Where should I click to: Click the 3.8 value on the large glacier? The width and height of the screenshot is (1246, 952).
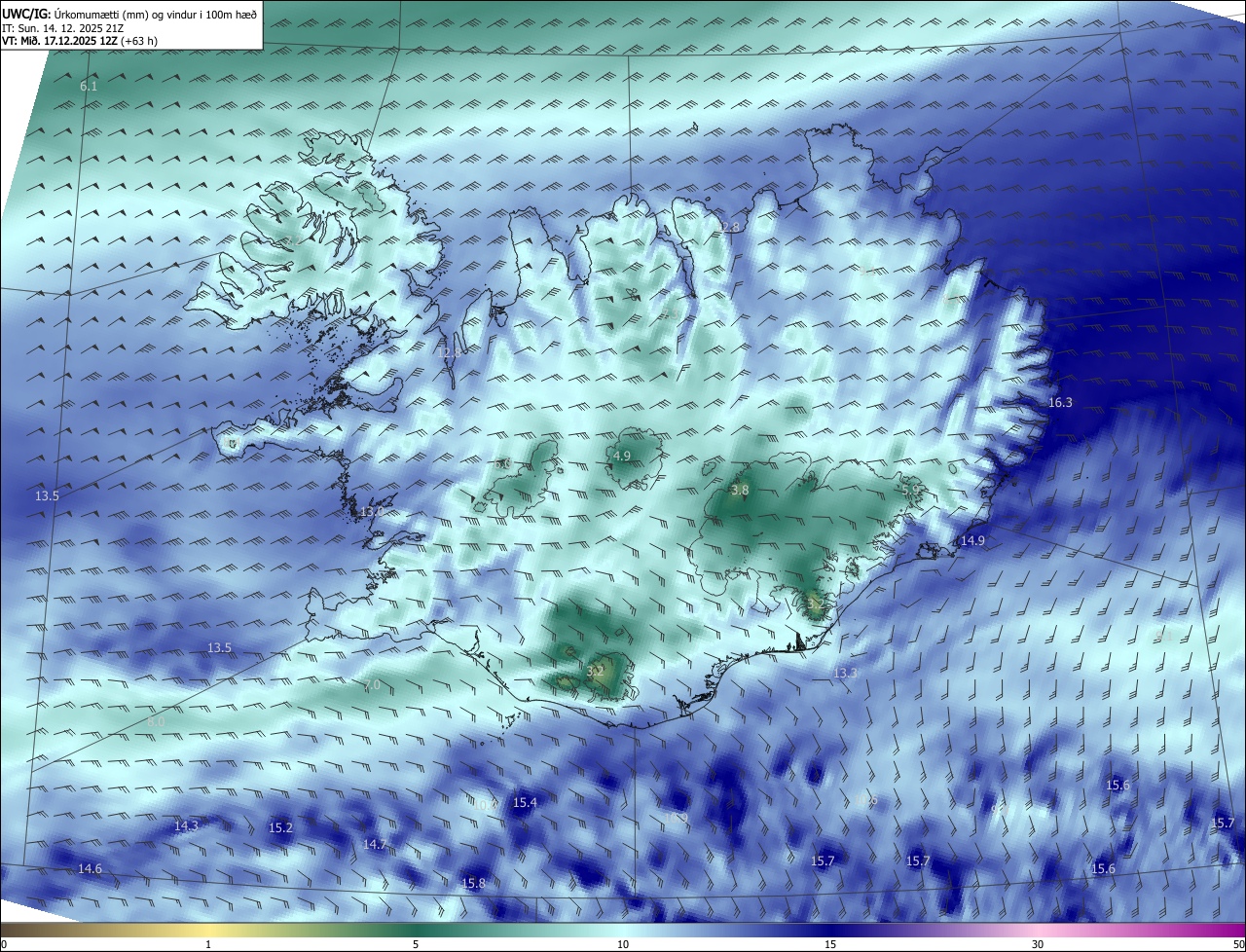740,491
